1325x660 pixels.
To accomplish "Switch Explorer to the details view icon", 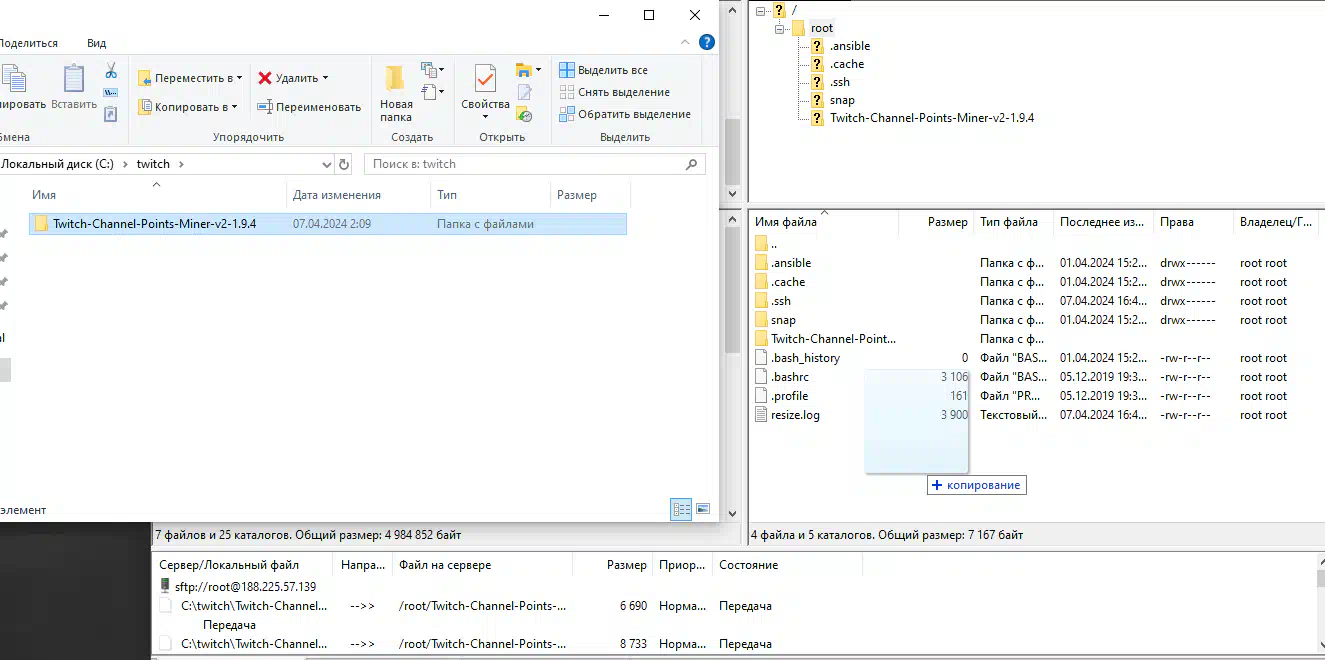I will click(x=681, y=509).
